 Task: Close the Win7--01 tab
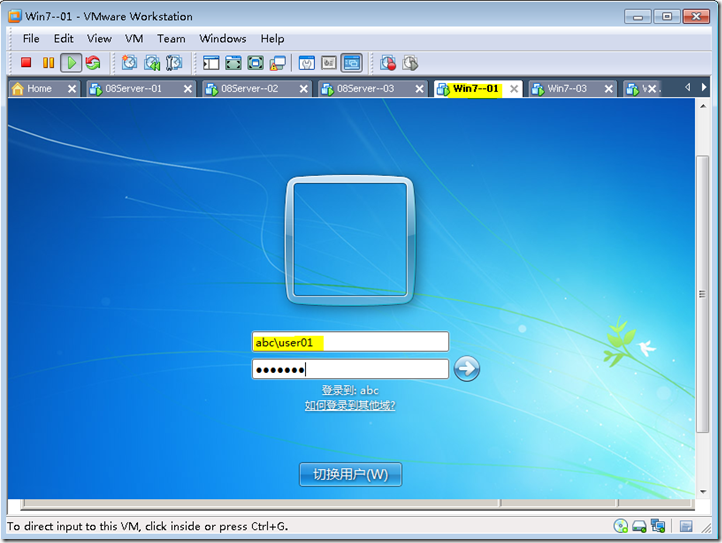tap(514, 89)
